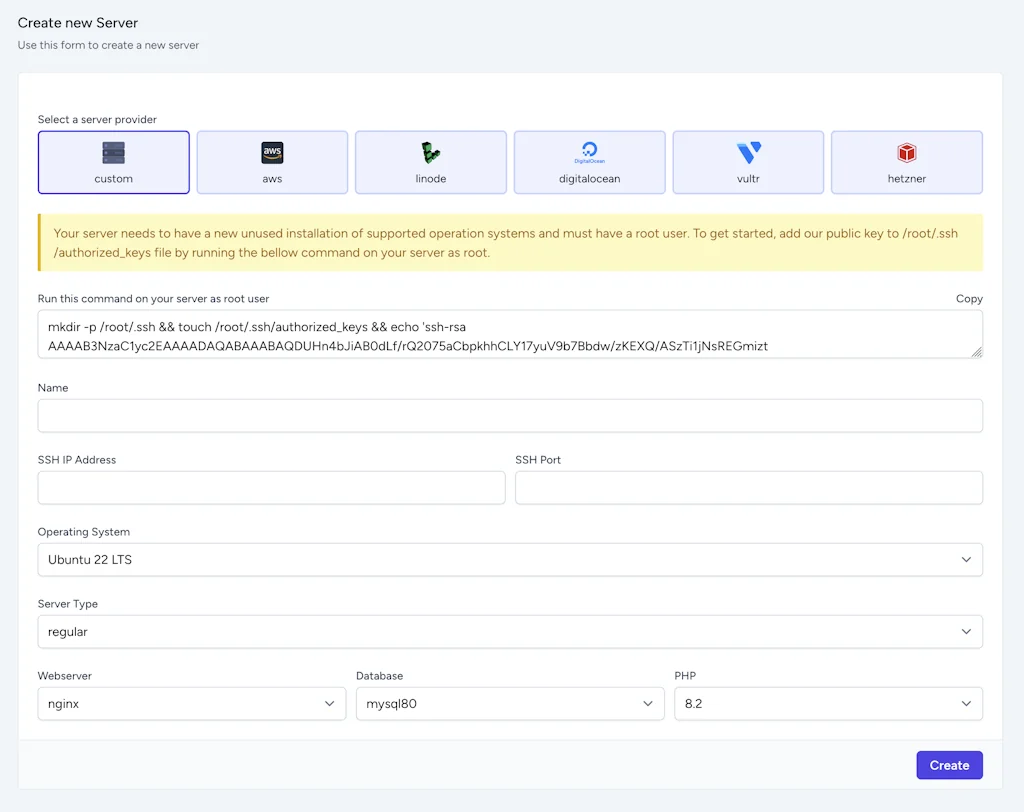Open the Operating System selector with Ubuntu 22 LTS
The image size is (1024, 812).
point(510,560)
